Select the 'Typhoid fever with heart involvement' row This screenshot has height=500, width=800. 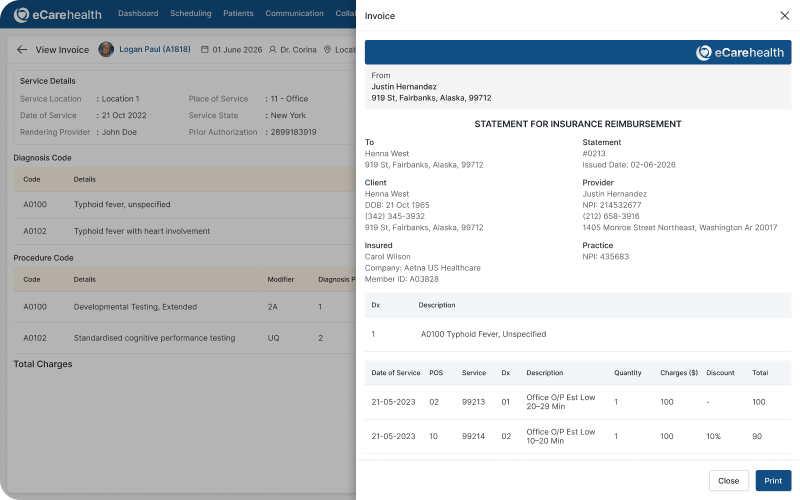pos(184,231)
